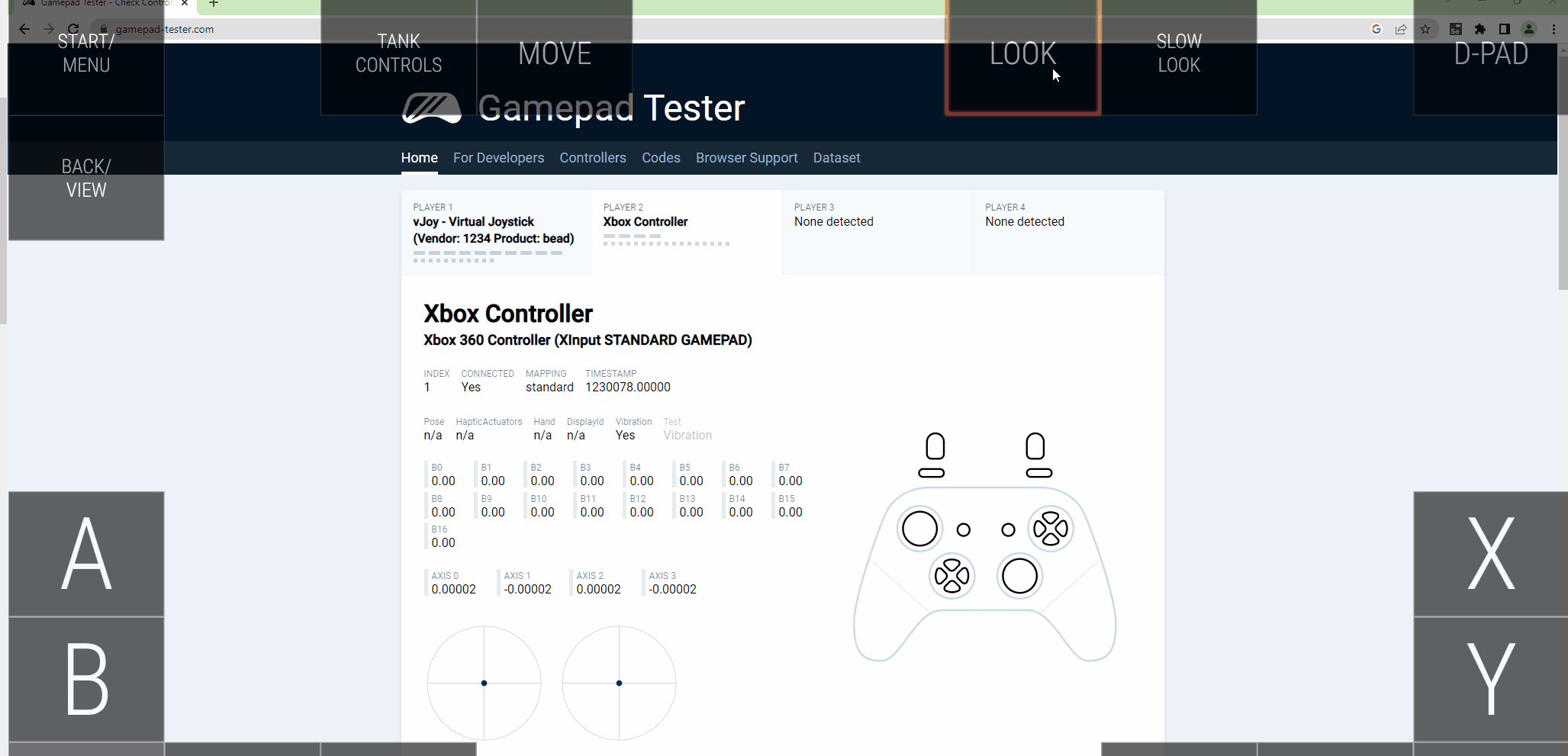1568x756 pixels.
Task: Open the Codes page
Action: (x=661, y=158)
